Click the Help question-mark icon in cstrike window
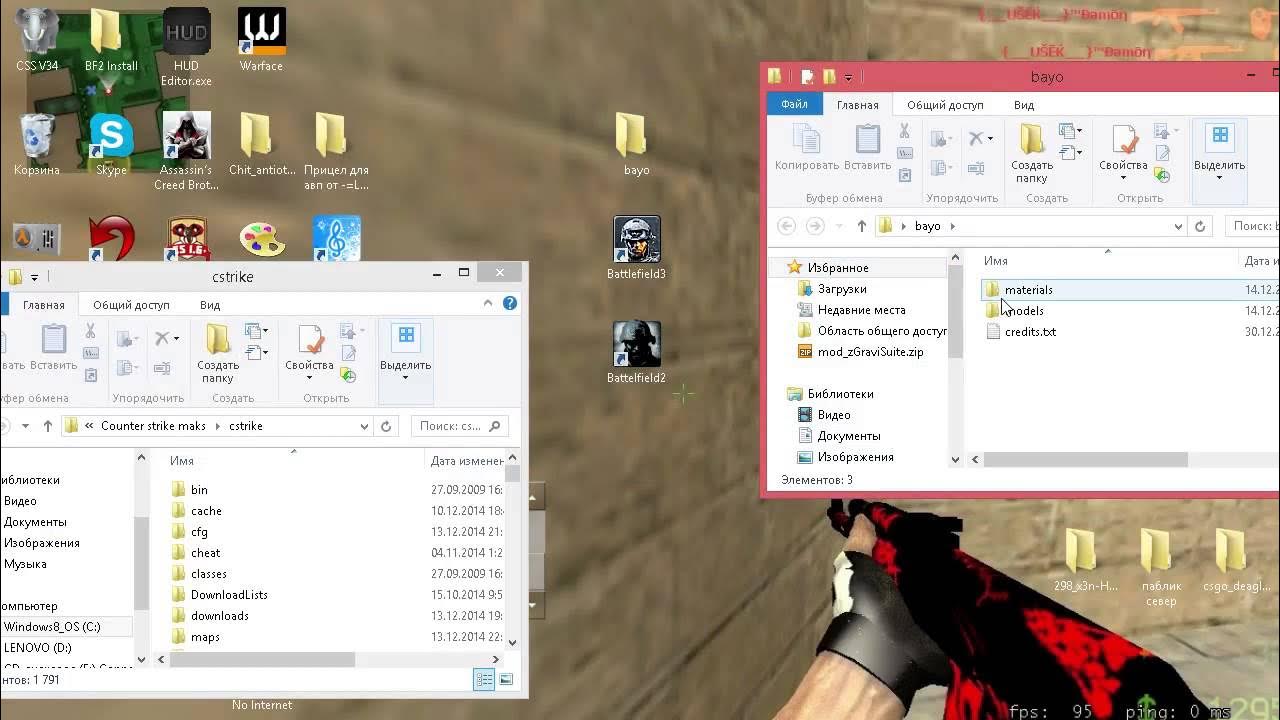The width and height of the screenshot is (1280, 720). click(x=510, y=303)
